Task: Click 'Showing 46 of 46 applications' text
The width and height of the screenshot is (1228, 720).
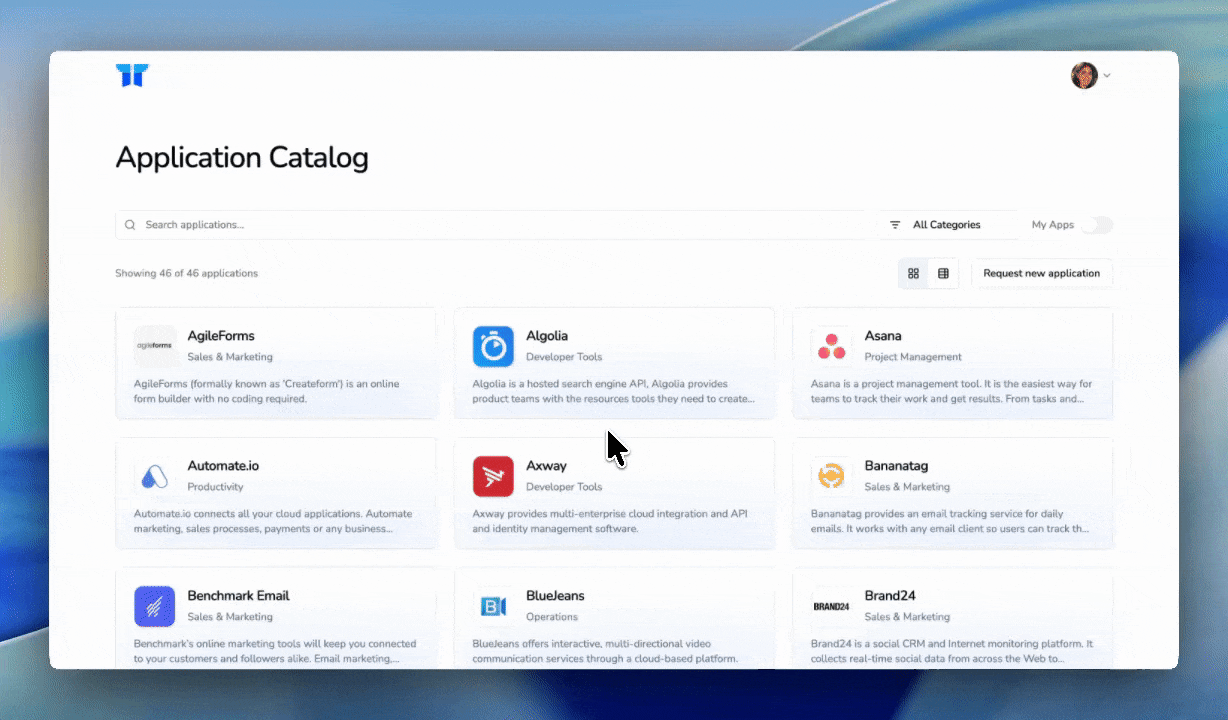Action: tap(186, 273)
